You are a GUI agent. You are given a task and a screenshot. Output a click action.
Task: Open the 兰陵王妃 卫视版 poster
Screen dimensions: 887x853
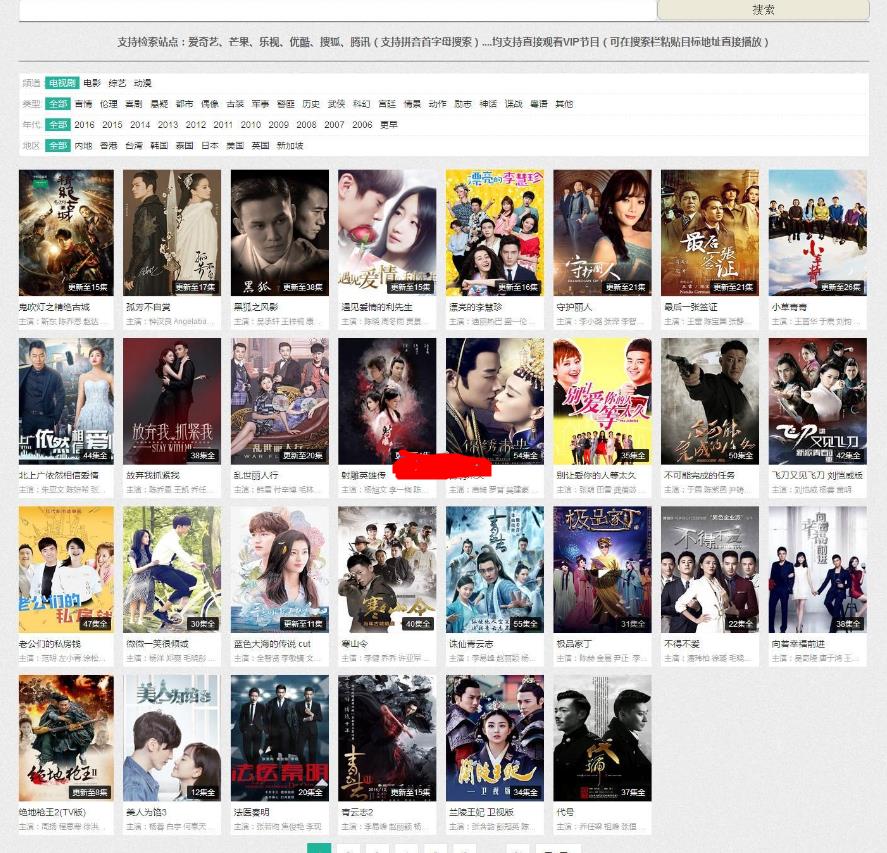495,738
